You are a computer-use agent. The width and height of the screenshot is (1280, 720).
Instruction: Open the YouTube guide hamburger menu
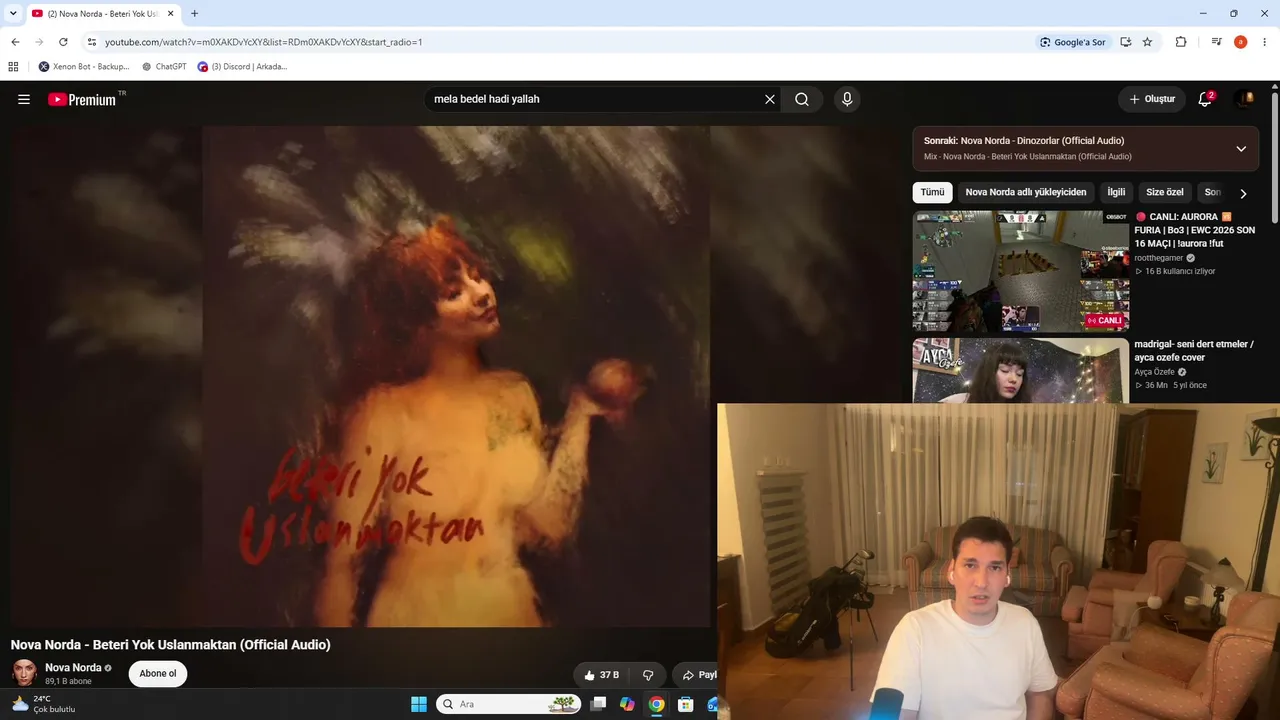pyautogui.click(x=24, y=99)
